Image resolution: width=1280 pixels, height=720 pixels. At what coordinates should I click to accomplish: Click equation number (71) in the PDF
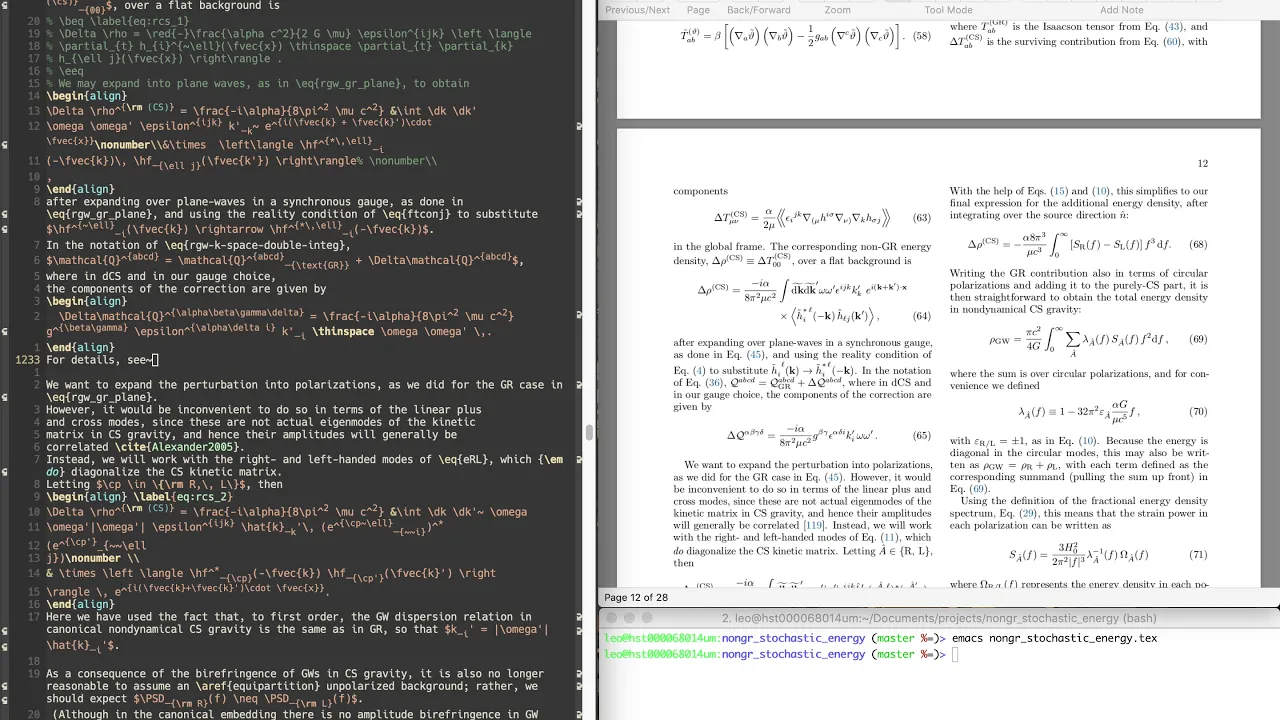(x=1198, y=555)
